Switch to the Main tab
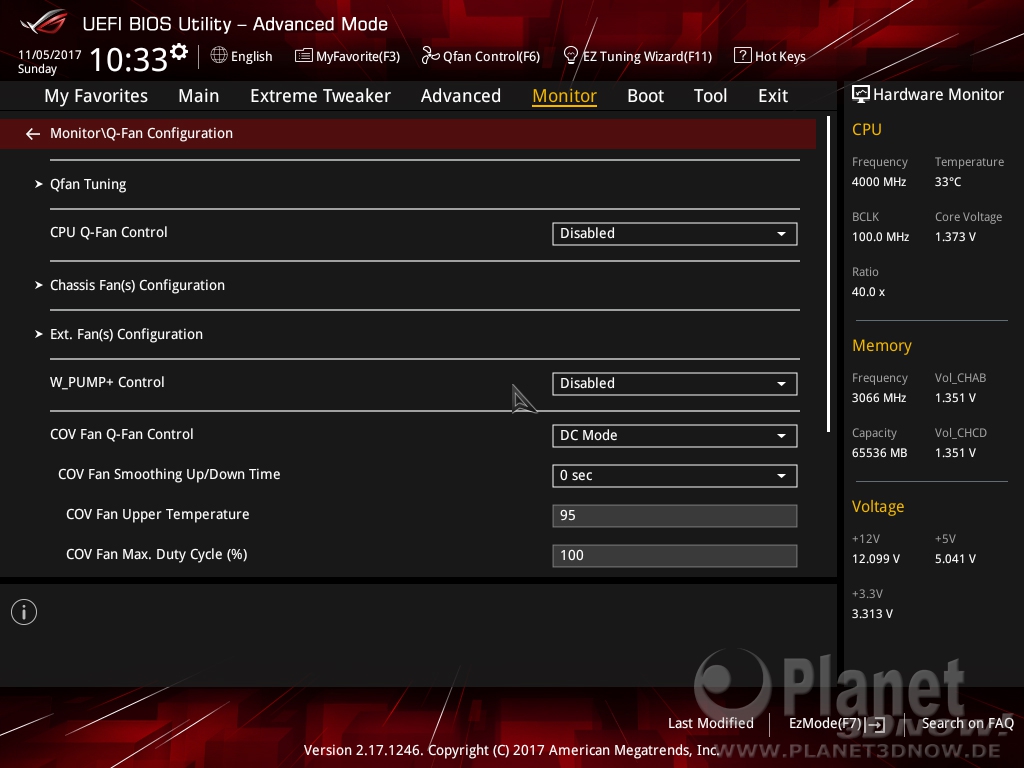This screenshot has width=1024, height=768. point(199,96)
